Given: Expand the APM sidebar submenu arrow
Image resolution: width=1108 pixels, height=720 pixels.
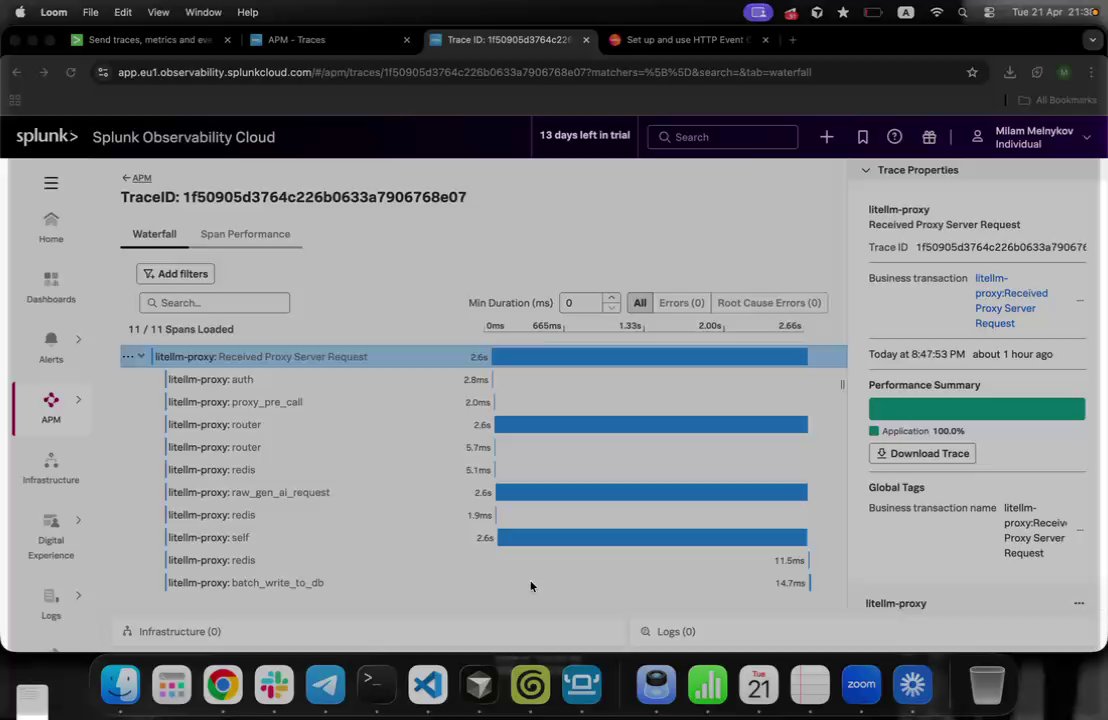Looking at the screenshot, I should click(78, 399).
